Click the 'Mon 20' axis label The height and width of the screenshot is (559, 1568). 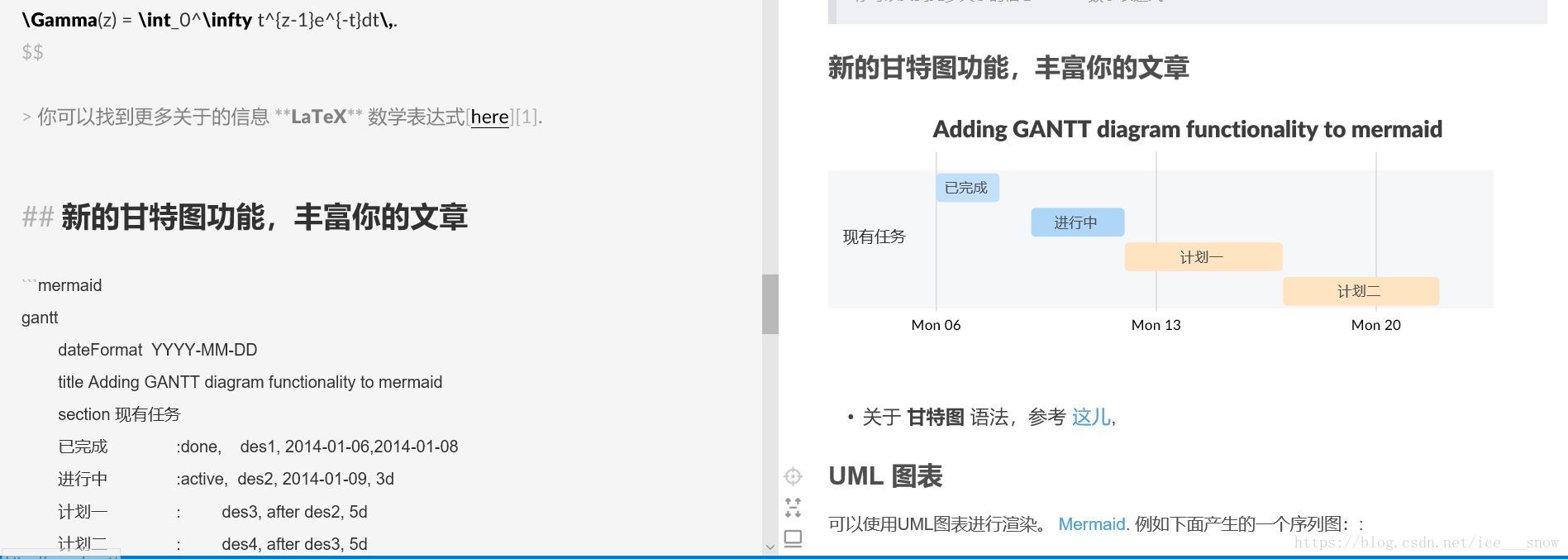coord(1375,325)
